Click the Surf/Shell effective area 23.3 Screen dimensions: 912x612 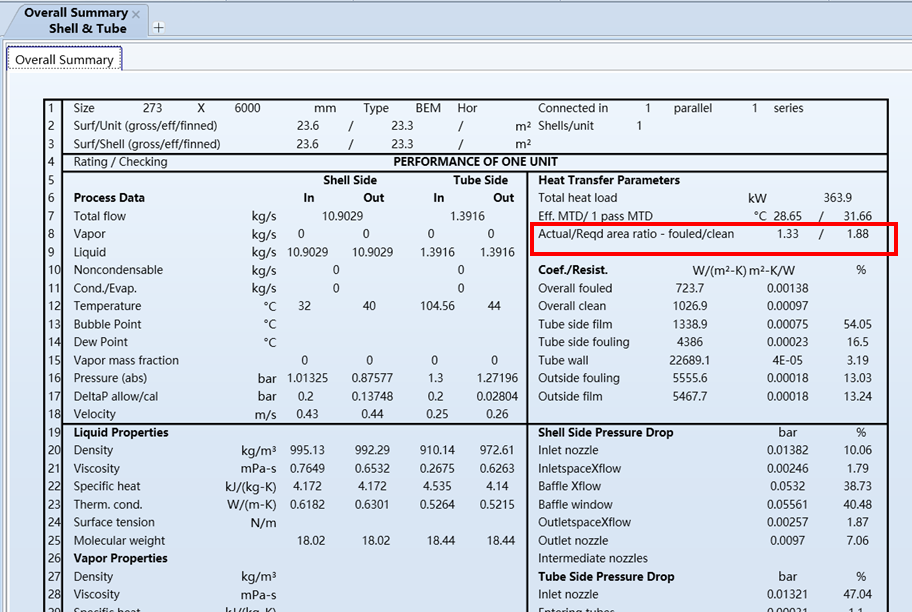402,144
